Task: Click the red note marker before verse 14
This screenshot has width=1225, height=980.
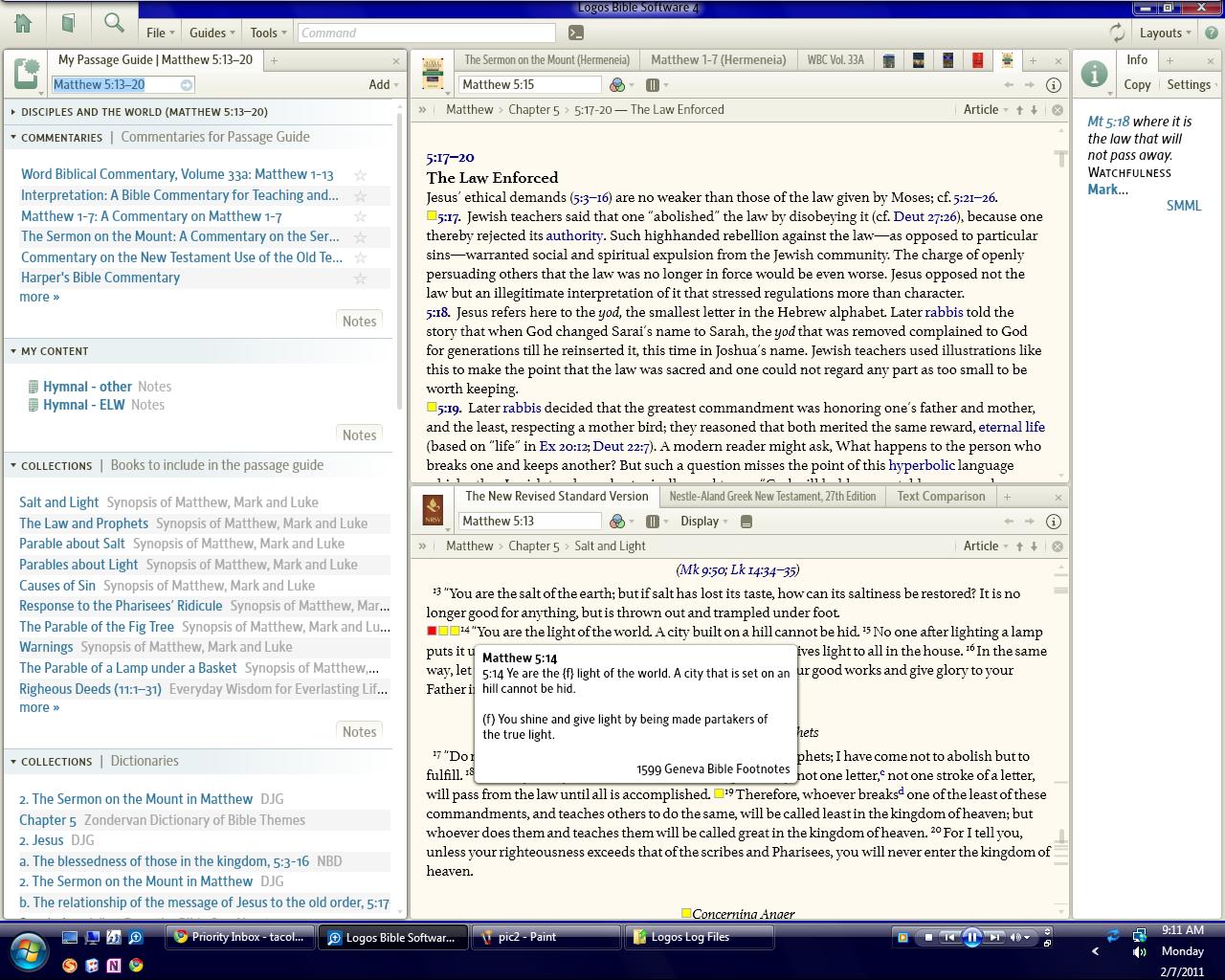Action: point(432,632)
